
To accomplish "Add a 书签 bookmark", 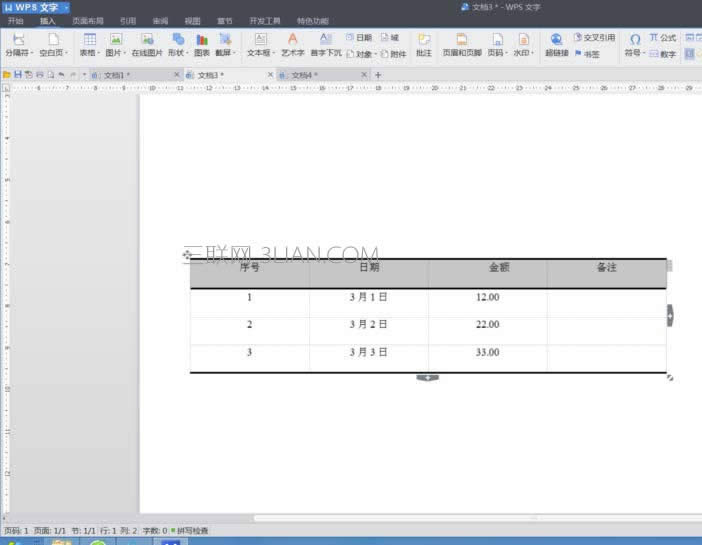I will [x=587, y=54].
